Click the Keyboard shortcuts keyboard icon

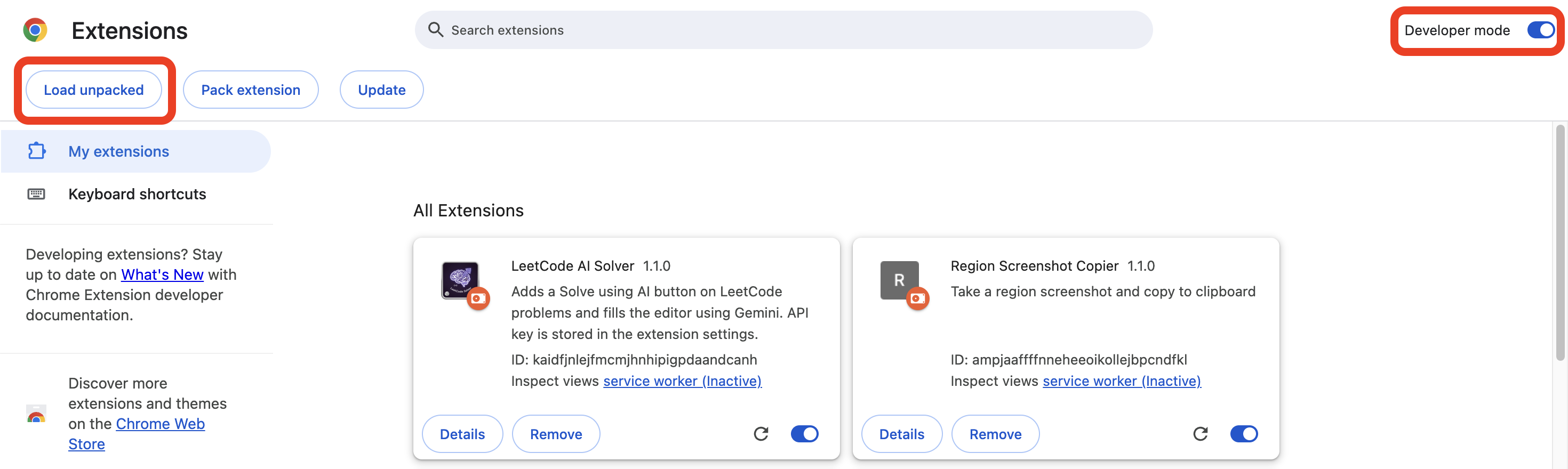pyautogui.click(x=36, y=194)
